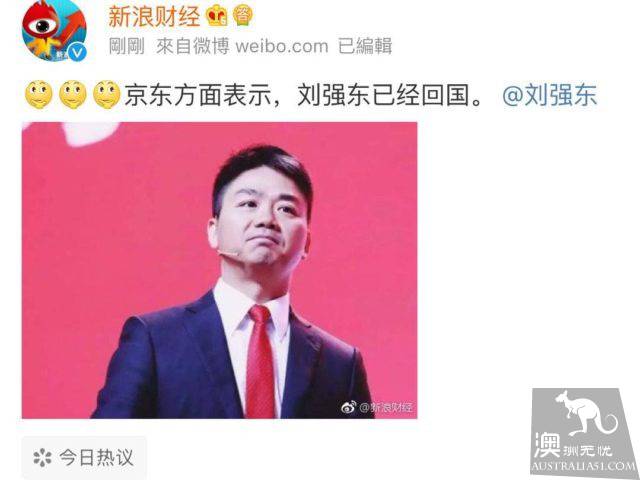Viewport: 640px width, 480px height.
Task: Click the @新浪财经 watermark on the photo
Action: (386, 407)
